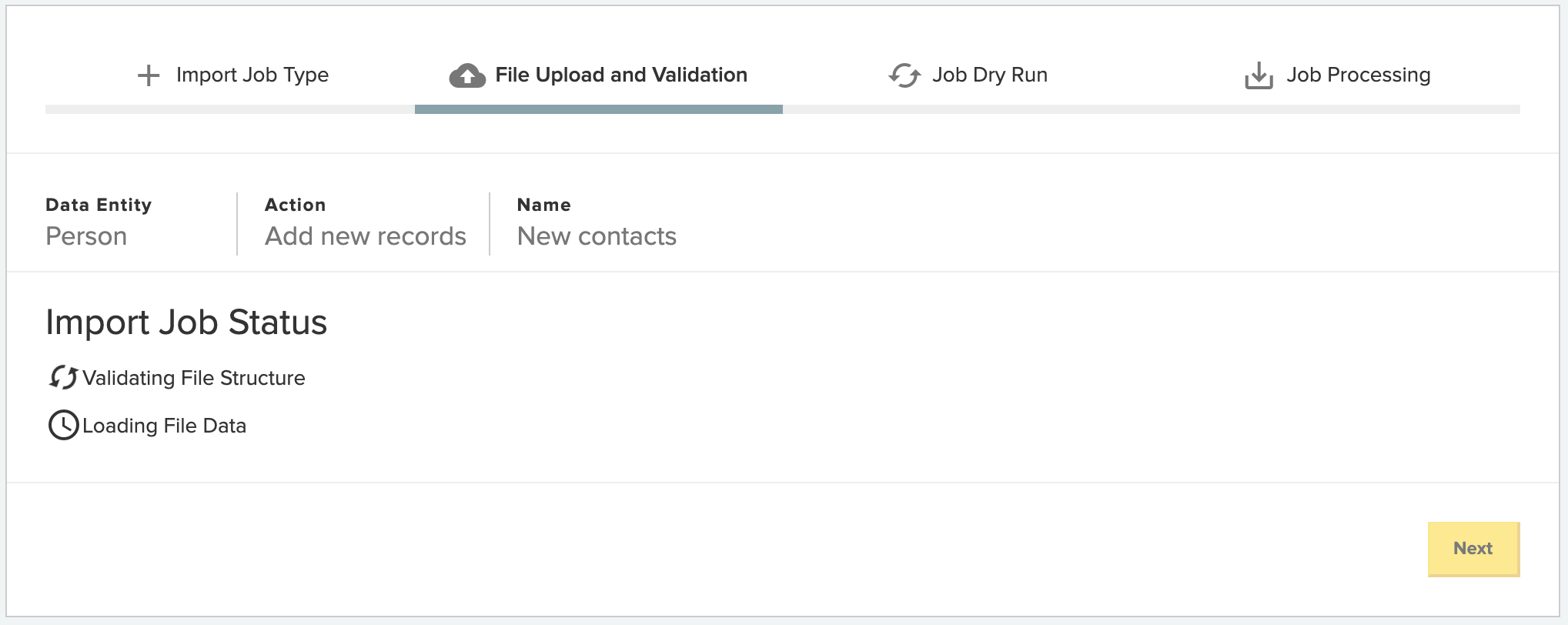The height and width of the screenshot is (625, 1568).
Task: Click the Next button
Action: tap(1473, 549)
